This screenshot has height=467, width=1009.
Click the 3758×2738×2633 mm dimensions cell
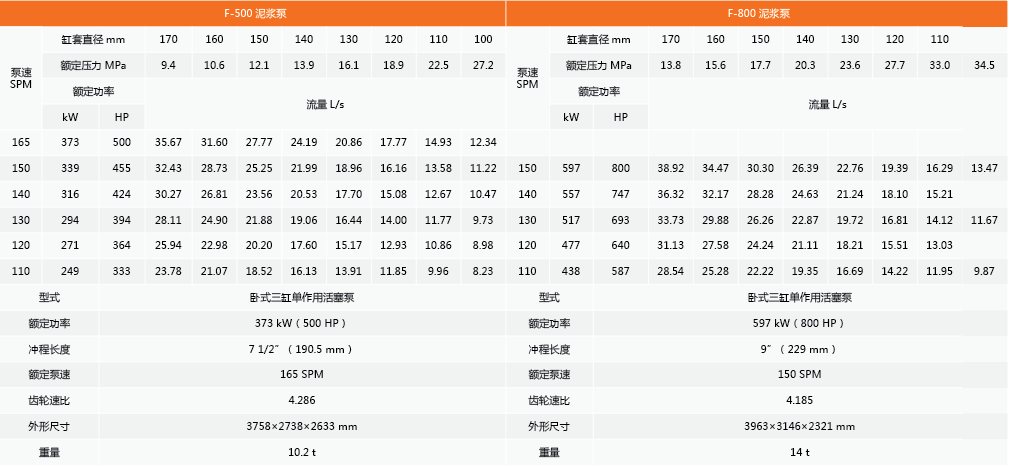pos(301,426)
